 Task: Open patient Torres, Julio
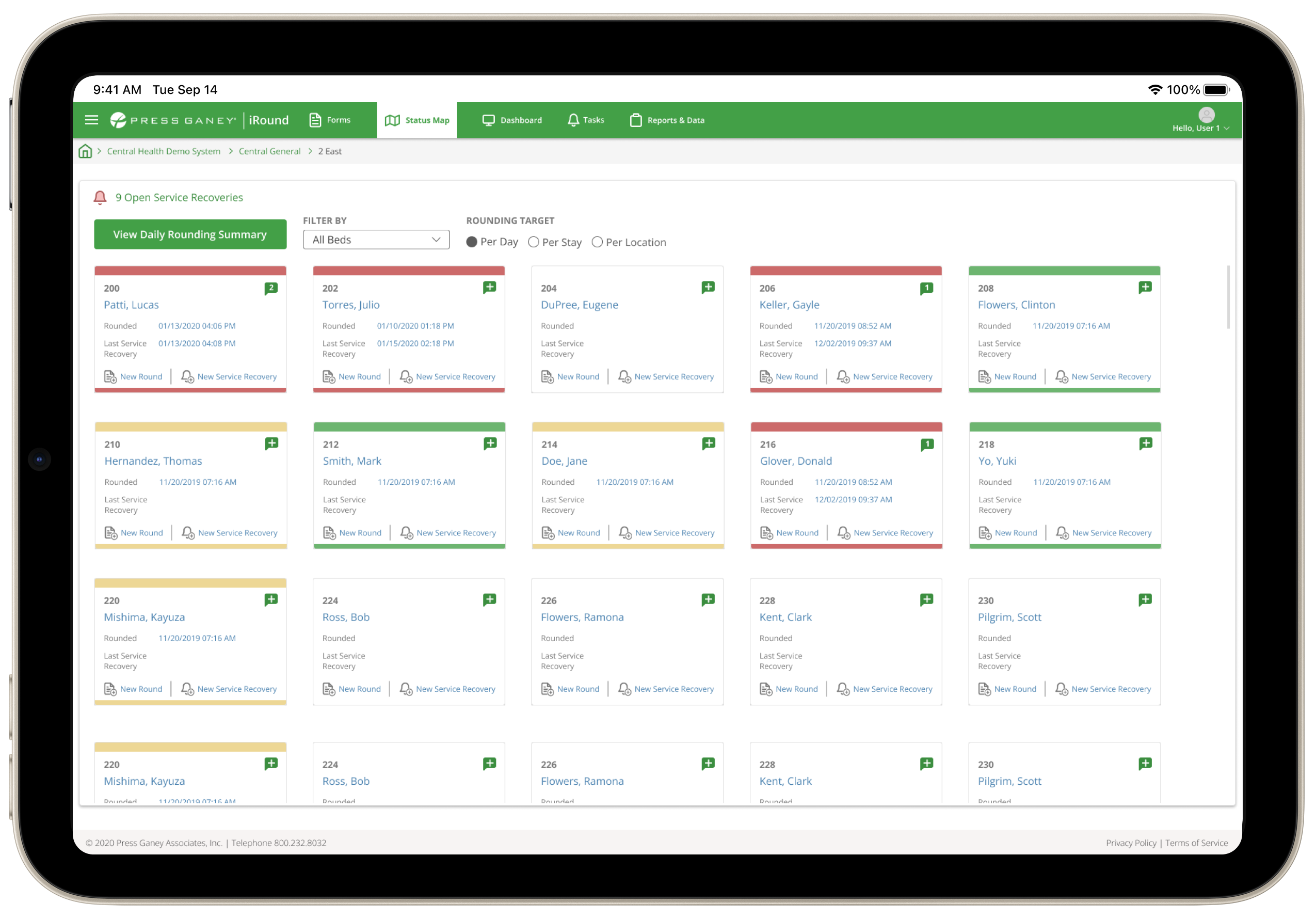[x=351, y=305]
